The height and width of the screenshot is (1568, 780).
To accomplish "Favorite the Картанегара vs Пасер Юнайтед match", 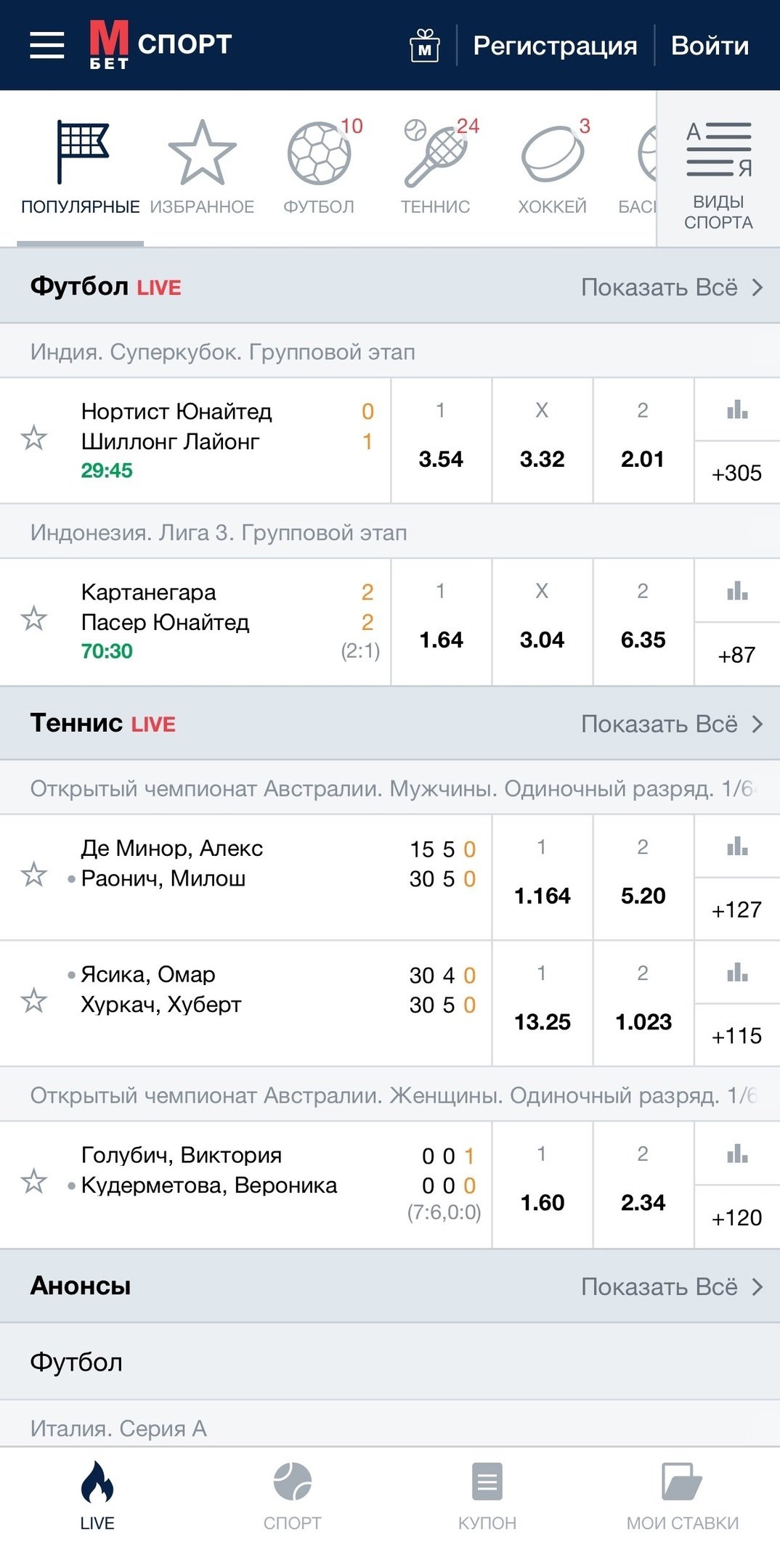I will click(x=34, y=619).
